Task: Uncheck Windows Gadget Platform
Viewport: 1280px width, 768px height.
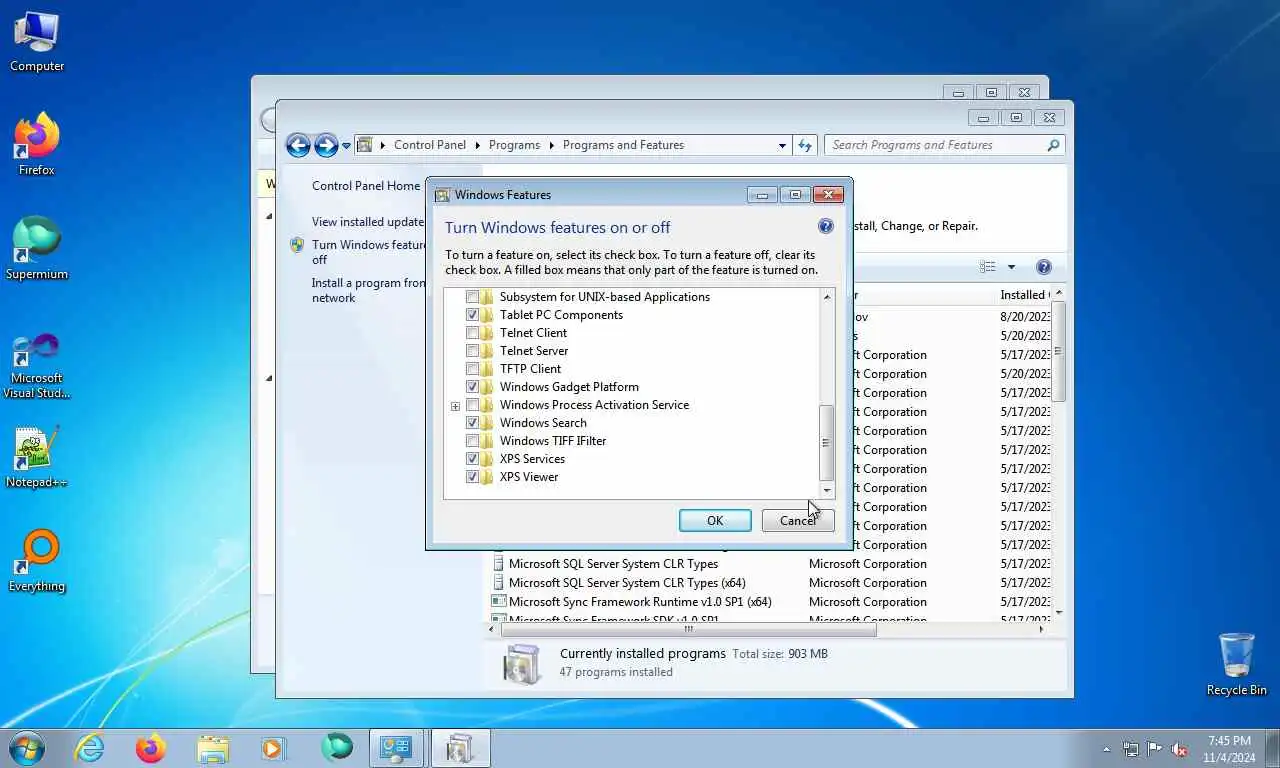Action: pyautogui.click(x=473, y=387)
